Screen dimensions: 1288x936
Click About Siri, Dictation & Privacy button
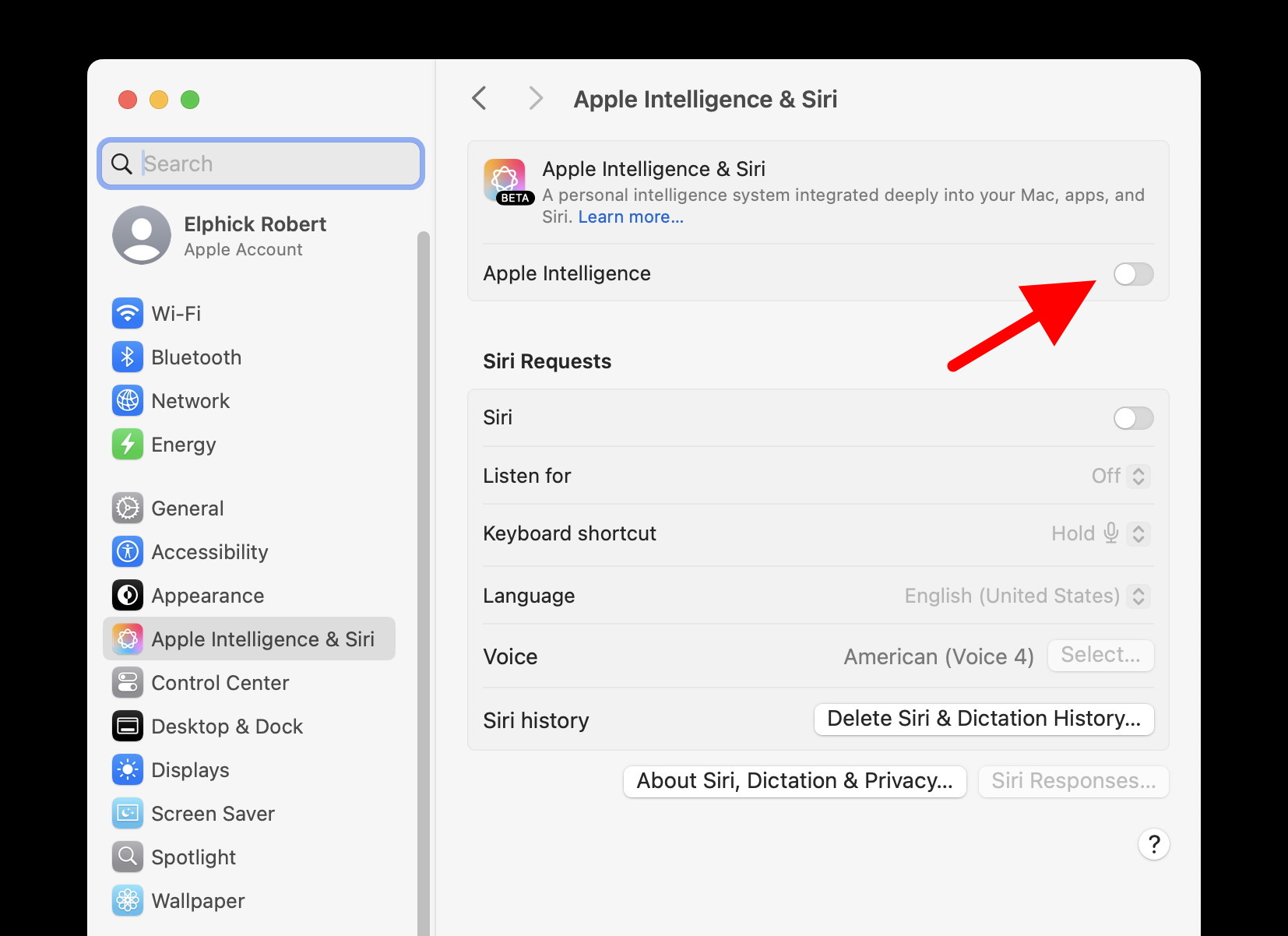click(795, 781)
